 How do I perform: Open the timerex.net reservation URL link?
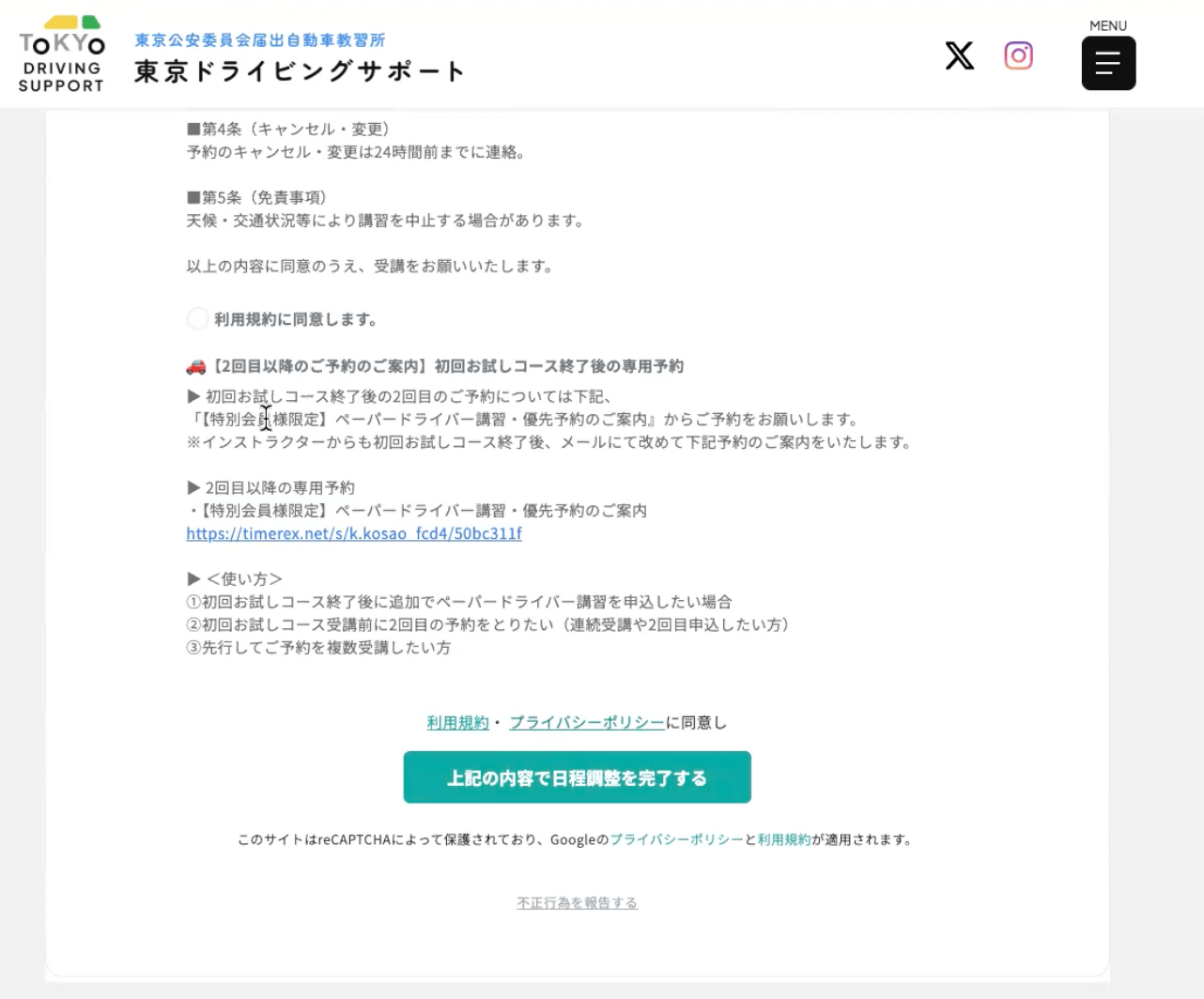(353, 533)
